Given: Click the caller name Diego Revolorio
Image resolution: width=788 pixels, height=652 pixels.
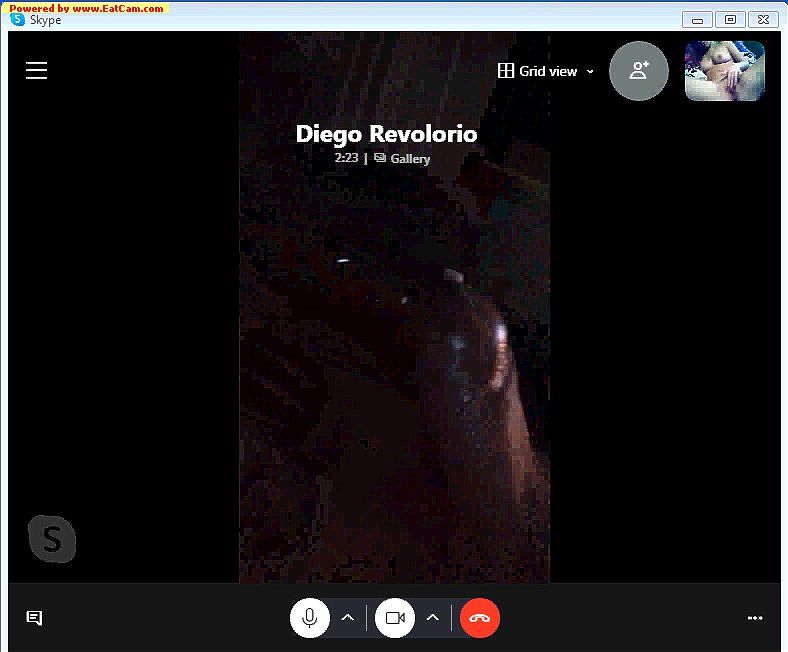Looking at the screenshot, I should (x=386, y=134).
